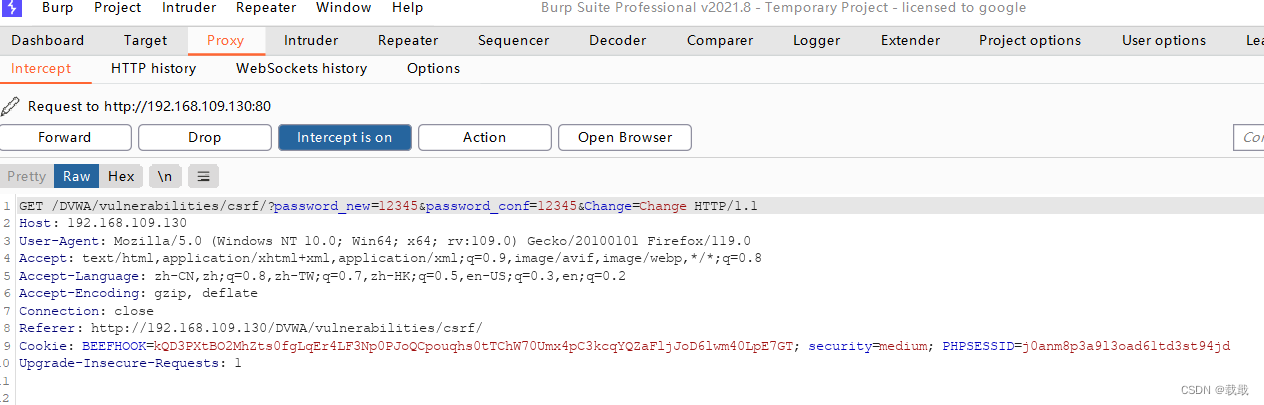The width and height of the screenshot is (1264, 405).
Task: Open the Intruder menu
Action: click(189, 8)
